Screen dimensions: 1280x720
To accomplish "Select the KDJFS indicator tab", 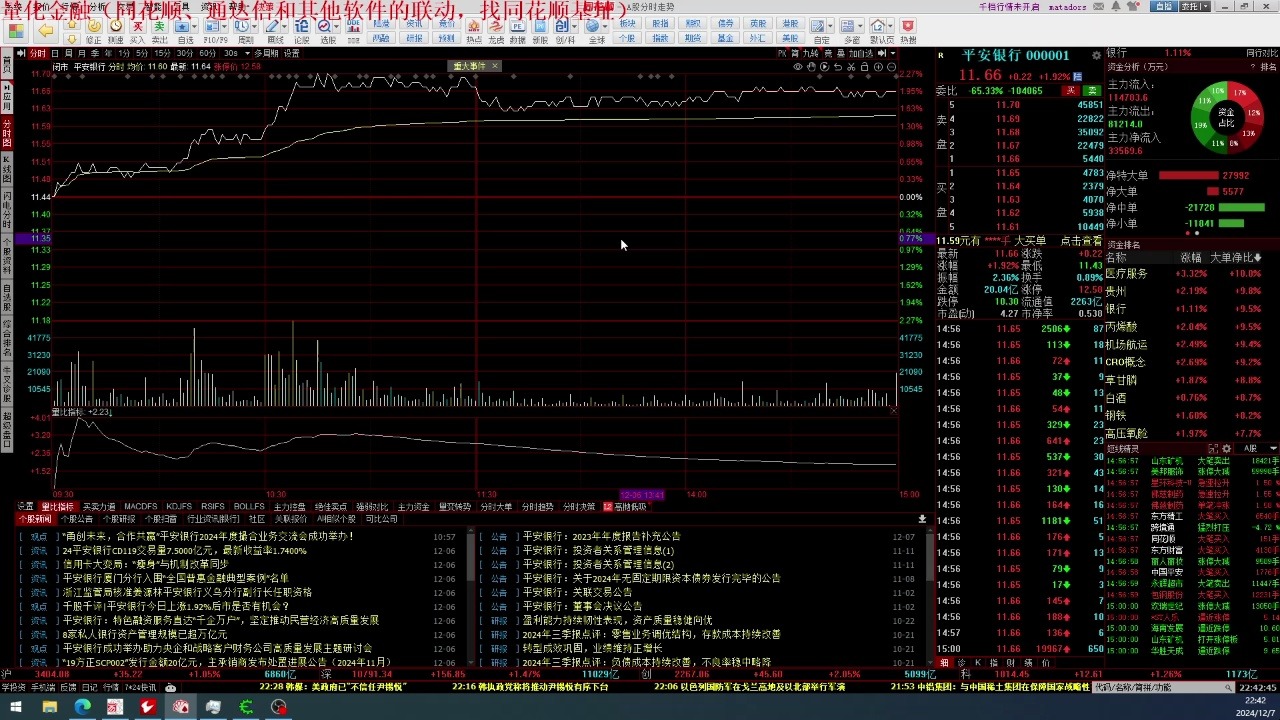I will (179, 507).
